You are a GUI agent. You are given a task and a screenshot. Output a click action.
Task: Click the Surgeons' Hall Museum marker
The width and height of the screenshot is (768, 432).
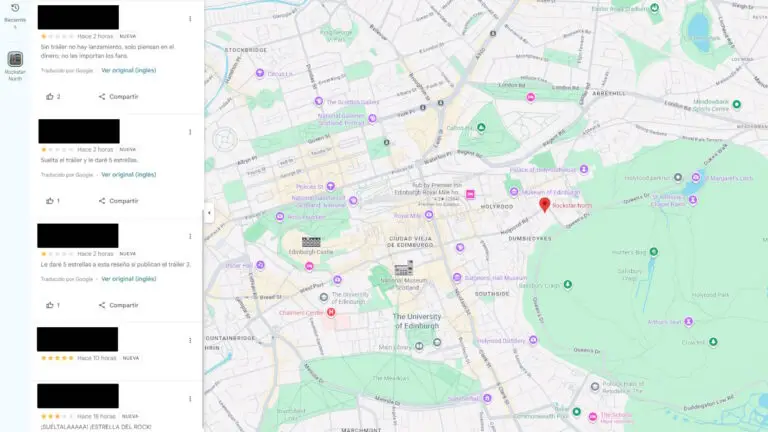pos(457,278)
